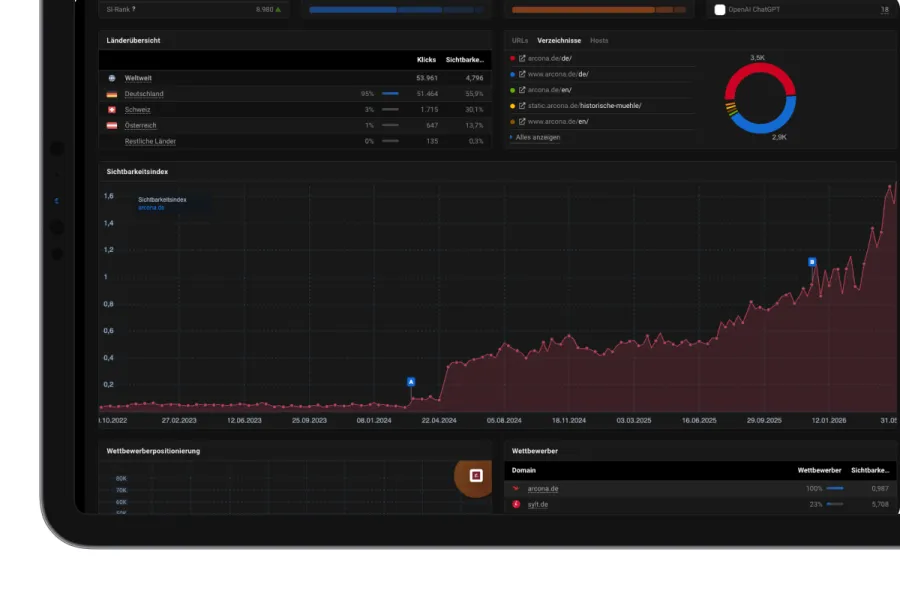The width and height of the screenshot is (900, 600).
Task: Open the external link icon beside static.arcona.de/historische-muehle/
Action: [x=522, y=106]
